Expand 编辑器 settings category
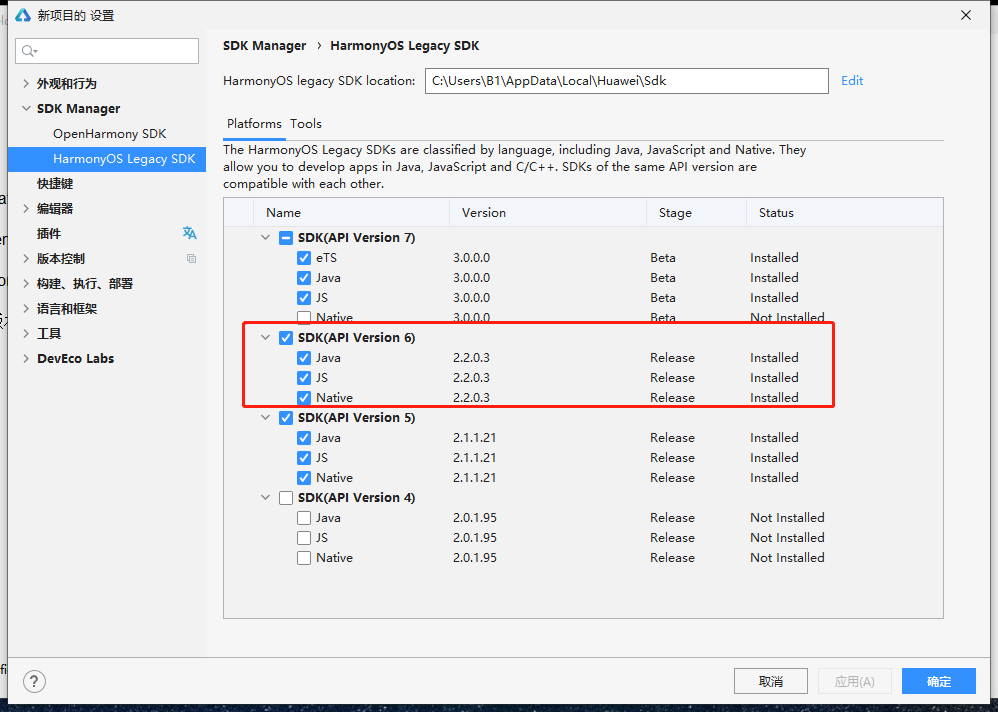998x712 pixels. 26,208
